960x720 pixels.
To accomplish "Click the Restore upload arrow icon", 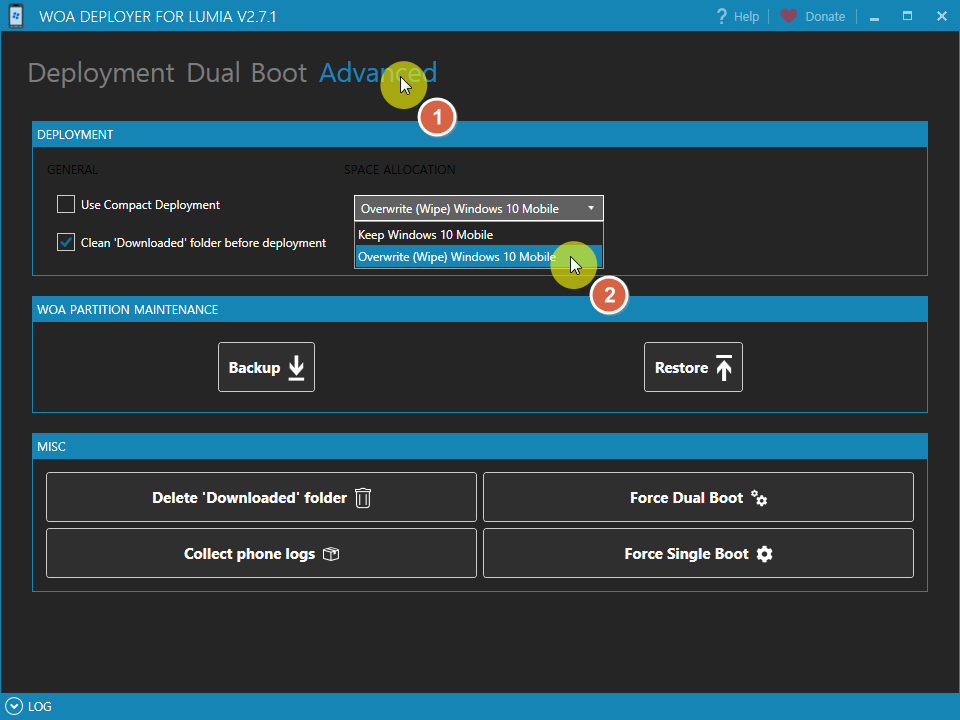I will [724, 367].
